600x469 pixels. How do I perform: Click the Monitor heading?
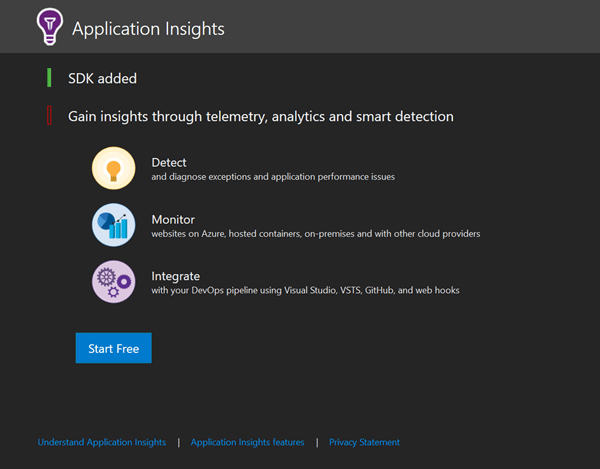173,219
